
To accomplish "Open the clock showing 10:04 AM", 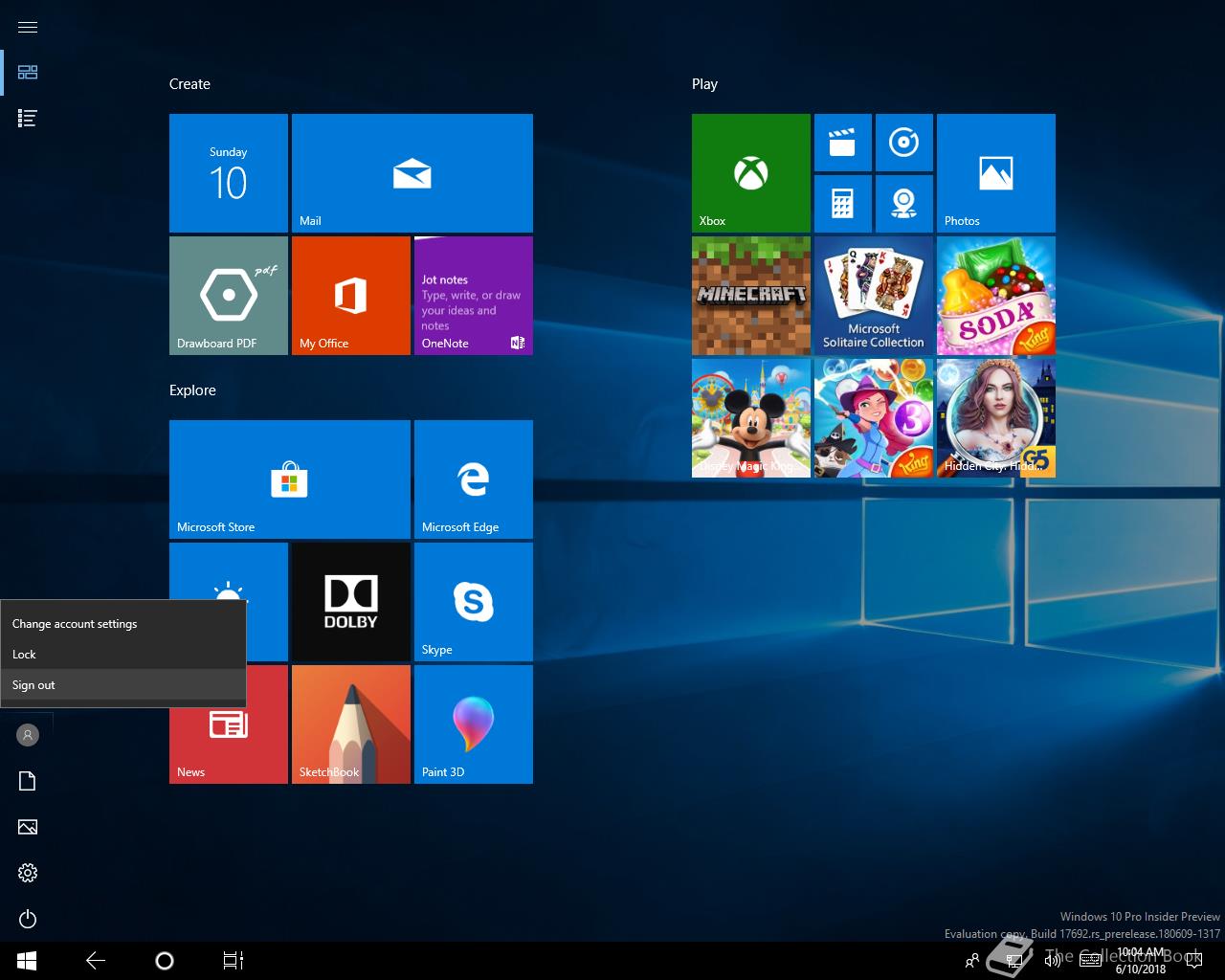I will click(x=1141, y=961).
